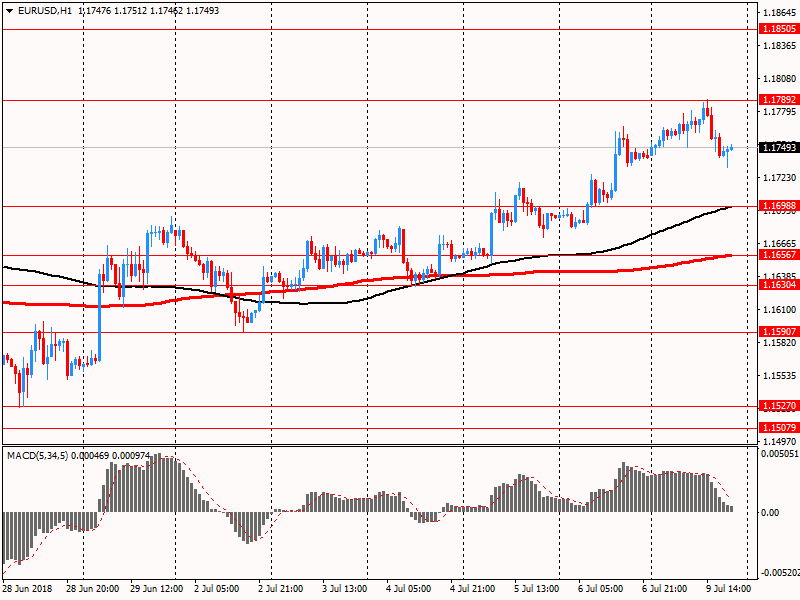This screenshot has height=600, width=800.
Task: Click the 1.16304 red level label
Action: 779,285
